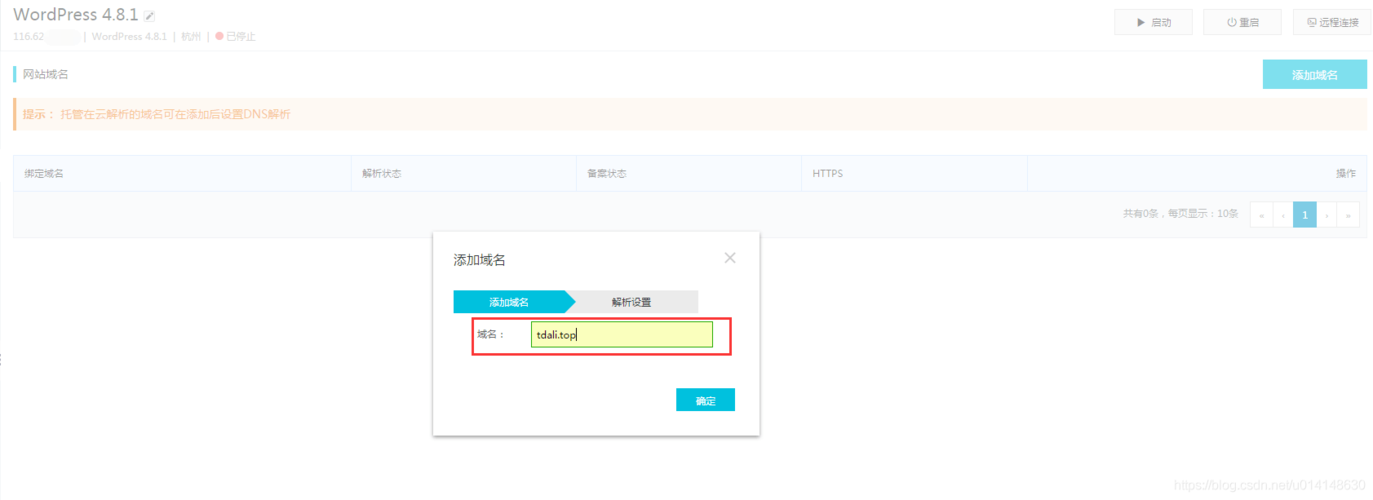Viewport: 1373px width, 500px height.
Task: Go to next page with › arrow
Action: coord(1327,215)
